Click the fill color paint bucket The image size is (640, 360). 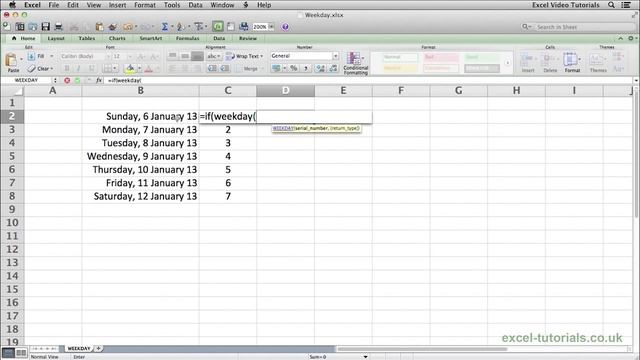pyautogui.click(x=130, y=68)
